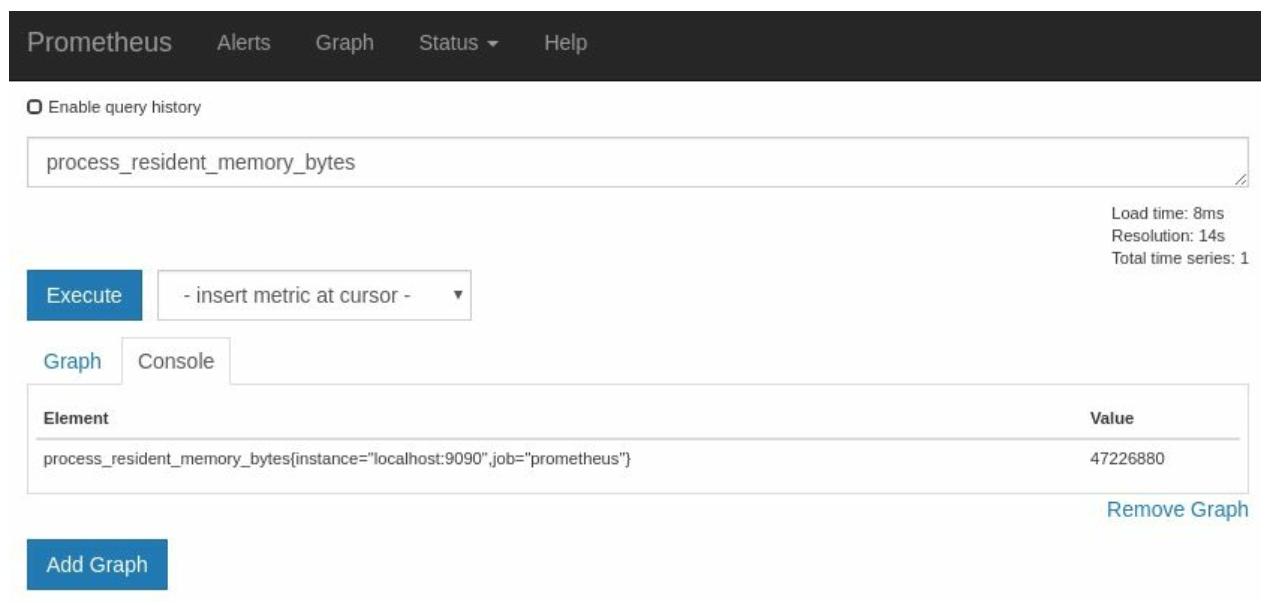This screenshot has height=605, width=1268.
Task: Open the Help page
Action: pyautogui.click(x=565, y=43)
